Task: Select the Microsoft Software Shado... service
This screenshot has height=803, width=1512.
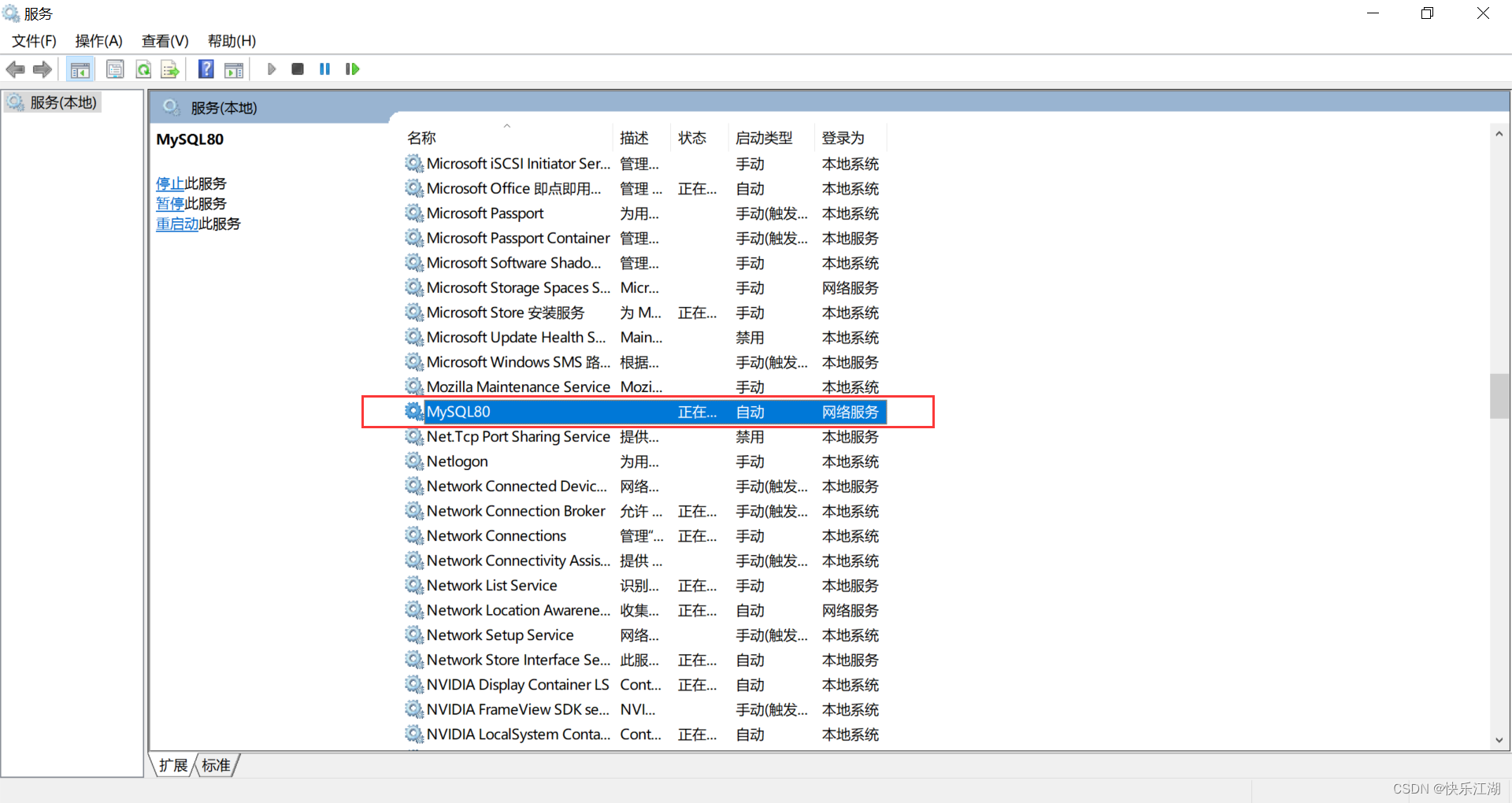Action: (x=513, y=263)
